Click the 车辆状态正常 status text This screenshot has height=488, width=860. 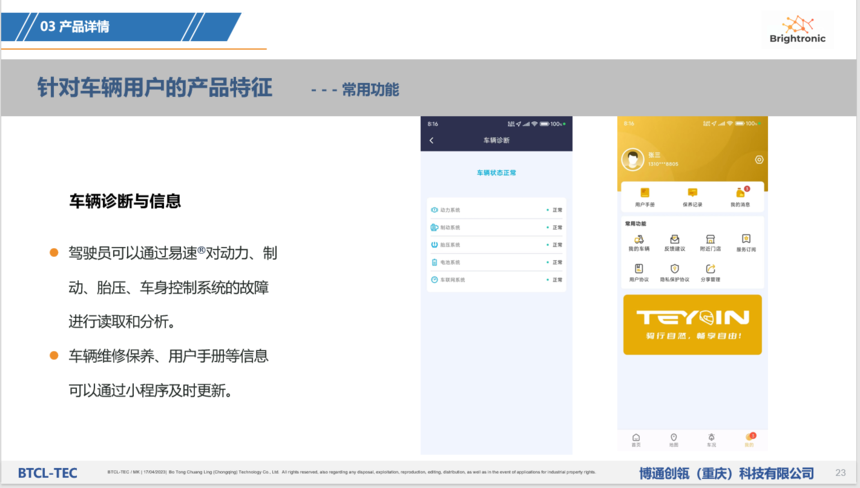[x=496, y=173]
